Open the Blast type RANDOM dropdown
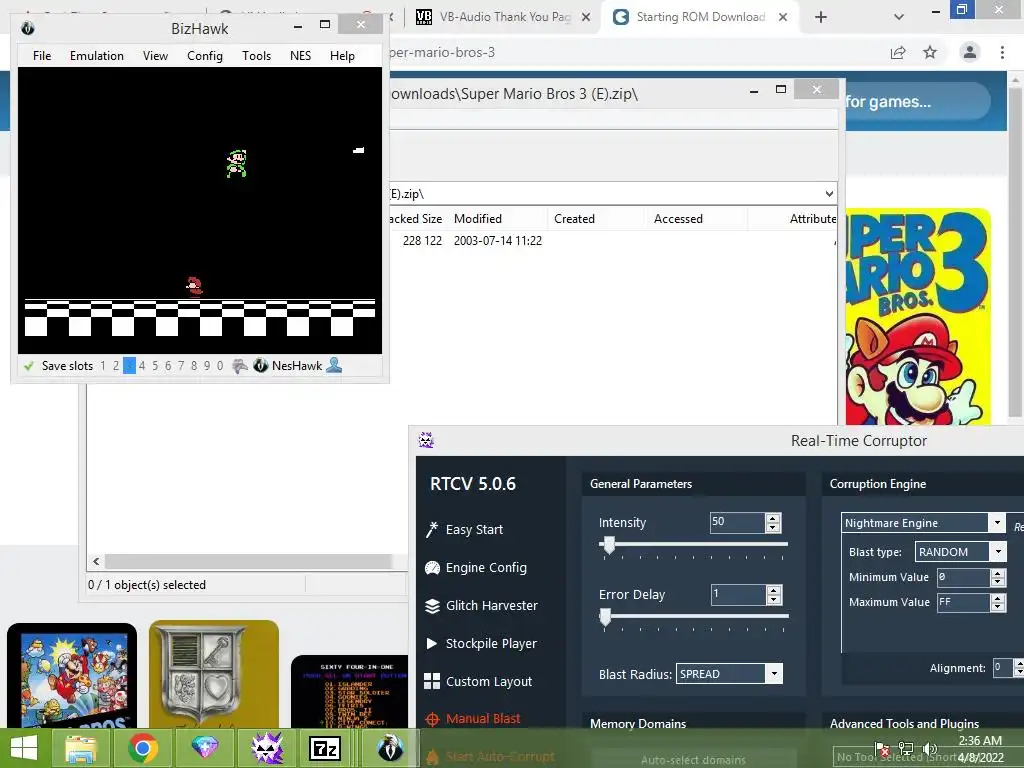This screenshot has height=768, width=1024. point(998,552)
